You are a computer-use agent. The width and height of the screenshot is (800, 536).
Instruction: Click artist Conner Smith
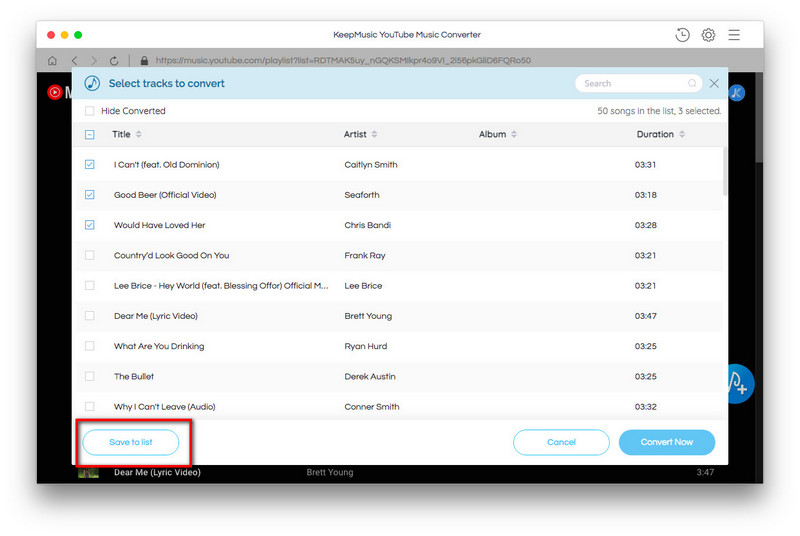click(x=372, y=406)
